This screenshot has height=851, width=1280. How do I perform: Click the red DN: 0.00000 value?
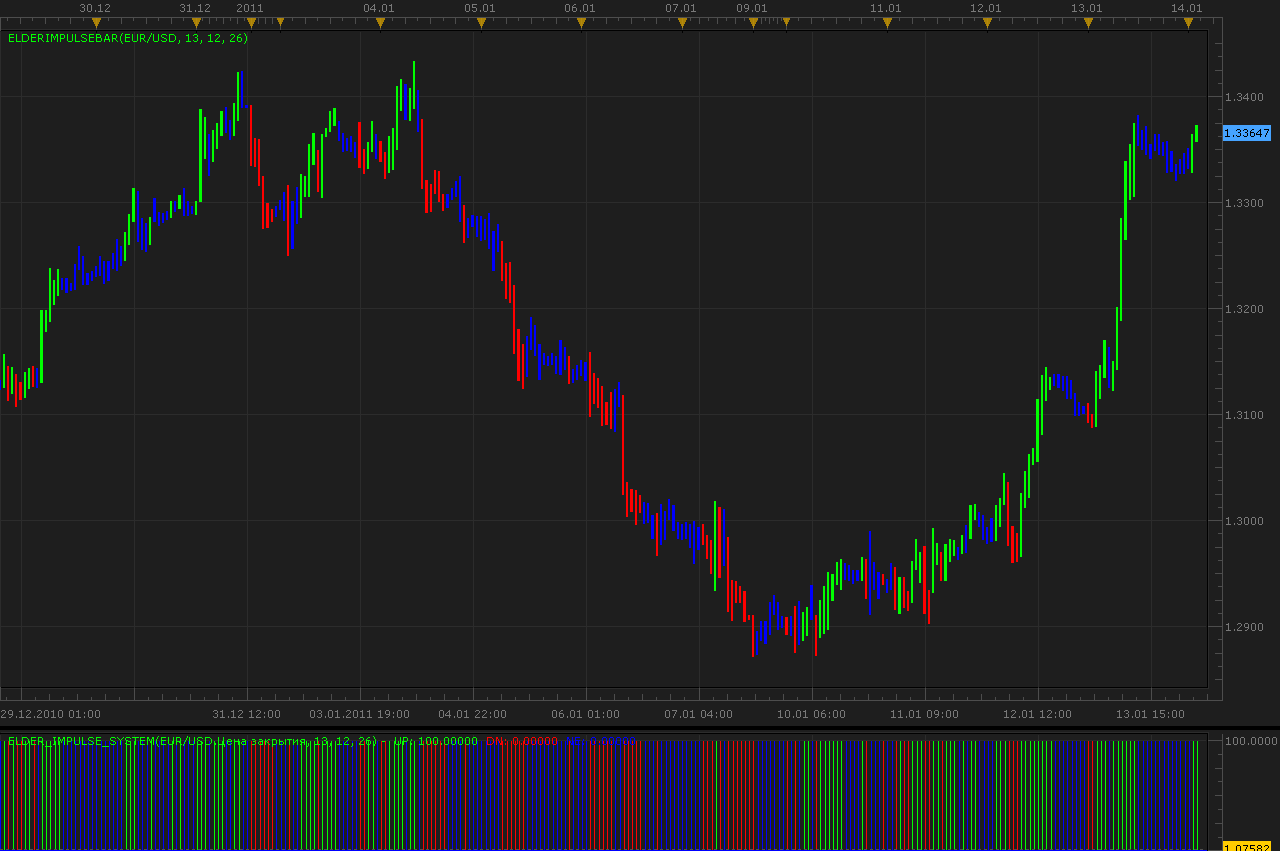[x=522, y=741]
